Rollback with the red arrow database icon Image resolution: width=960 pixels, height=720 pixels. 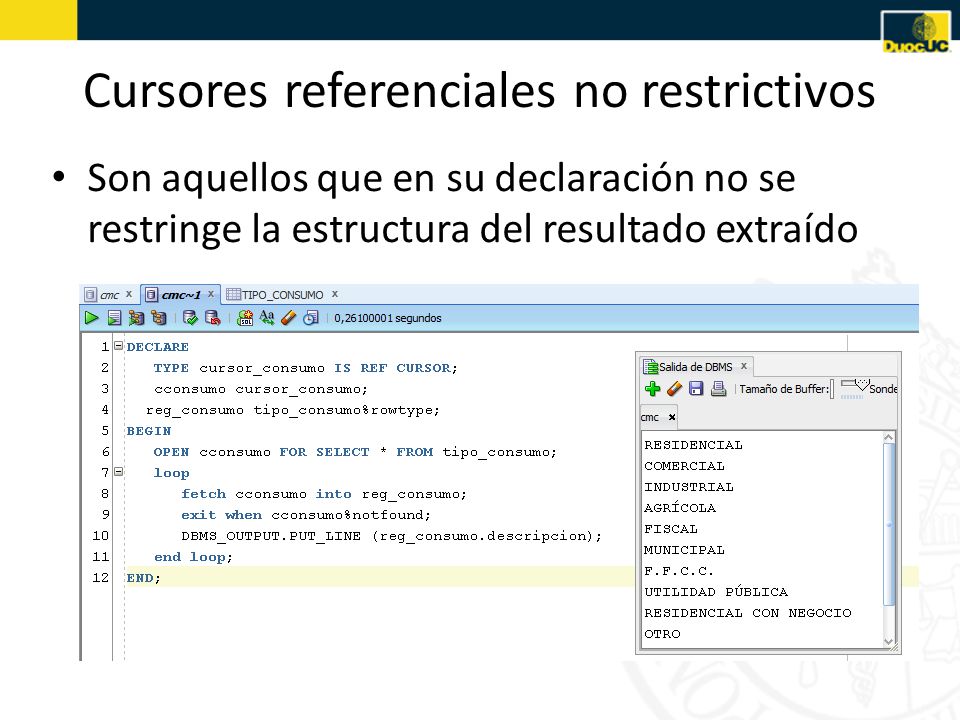coord(212,318)
